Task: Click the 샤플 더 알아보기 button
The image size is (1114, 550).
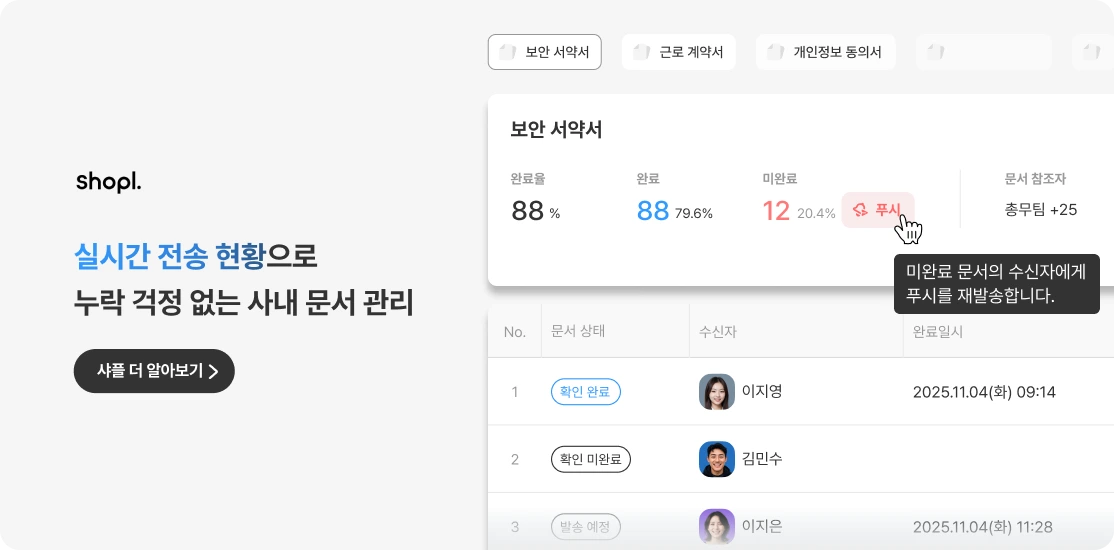Action: coord(154,371)
